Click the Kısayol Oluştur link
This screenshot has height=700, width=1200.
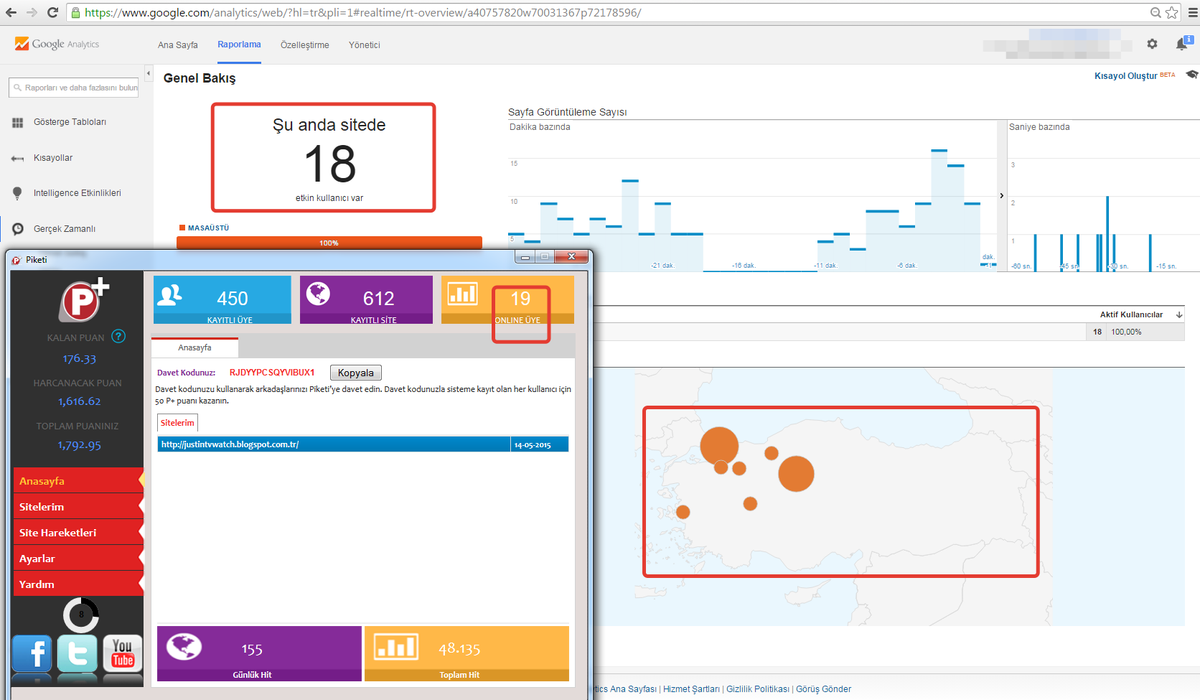pos(1125,76)
